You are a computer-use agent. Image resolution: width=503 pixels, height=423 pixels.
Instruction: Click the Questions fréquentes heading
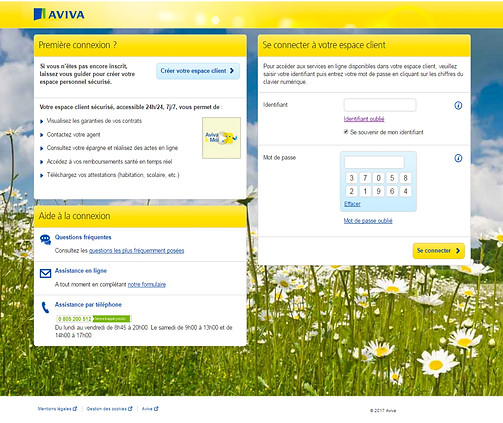pyautogui.click(x=83, y=237)
